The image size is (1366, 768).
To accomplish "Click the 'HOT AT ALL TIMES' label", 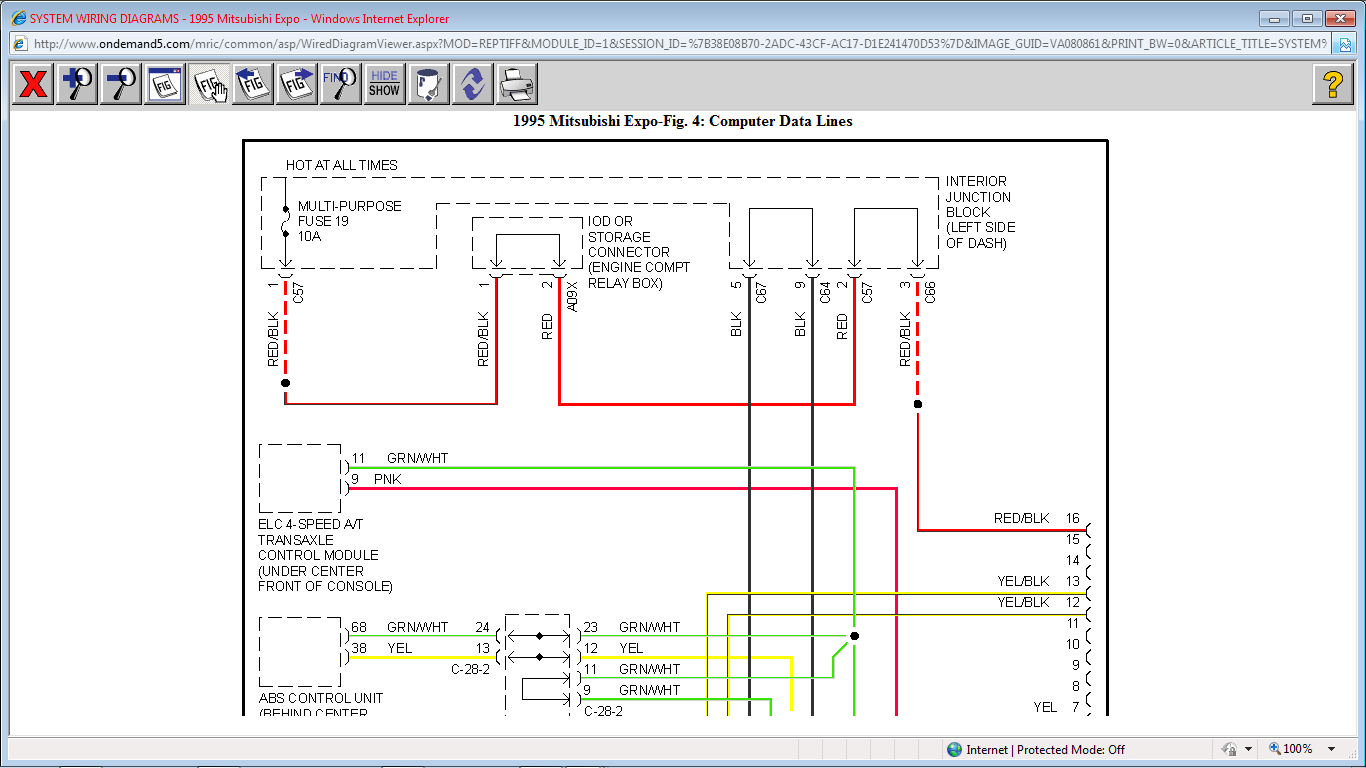I will 341,165.
